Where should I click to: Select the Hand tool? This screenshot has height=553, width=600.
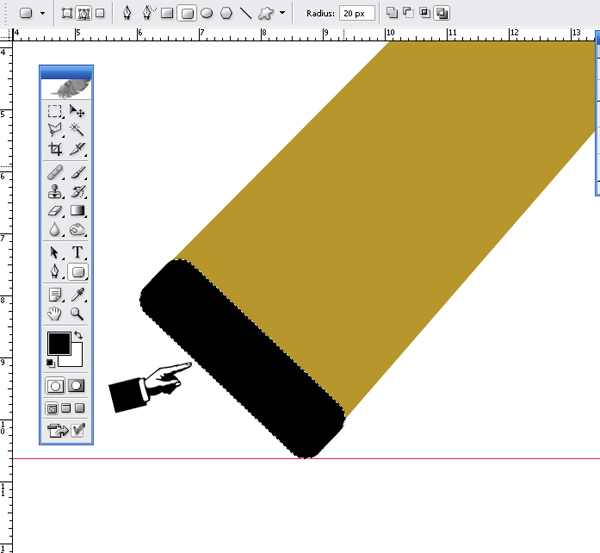[x=55, y=314]
